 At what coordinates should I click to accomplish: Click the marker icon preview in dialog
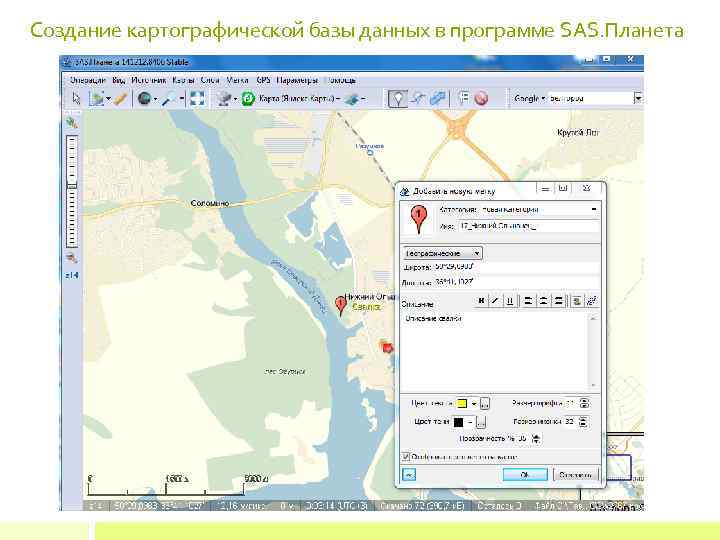(418, 219)
